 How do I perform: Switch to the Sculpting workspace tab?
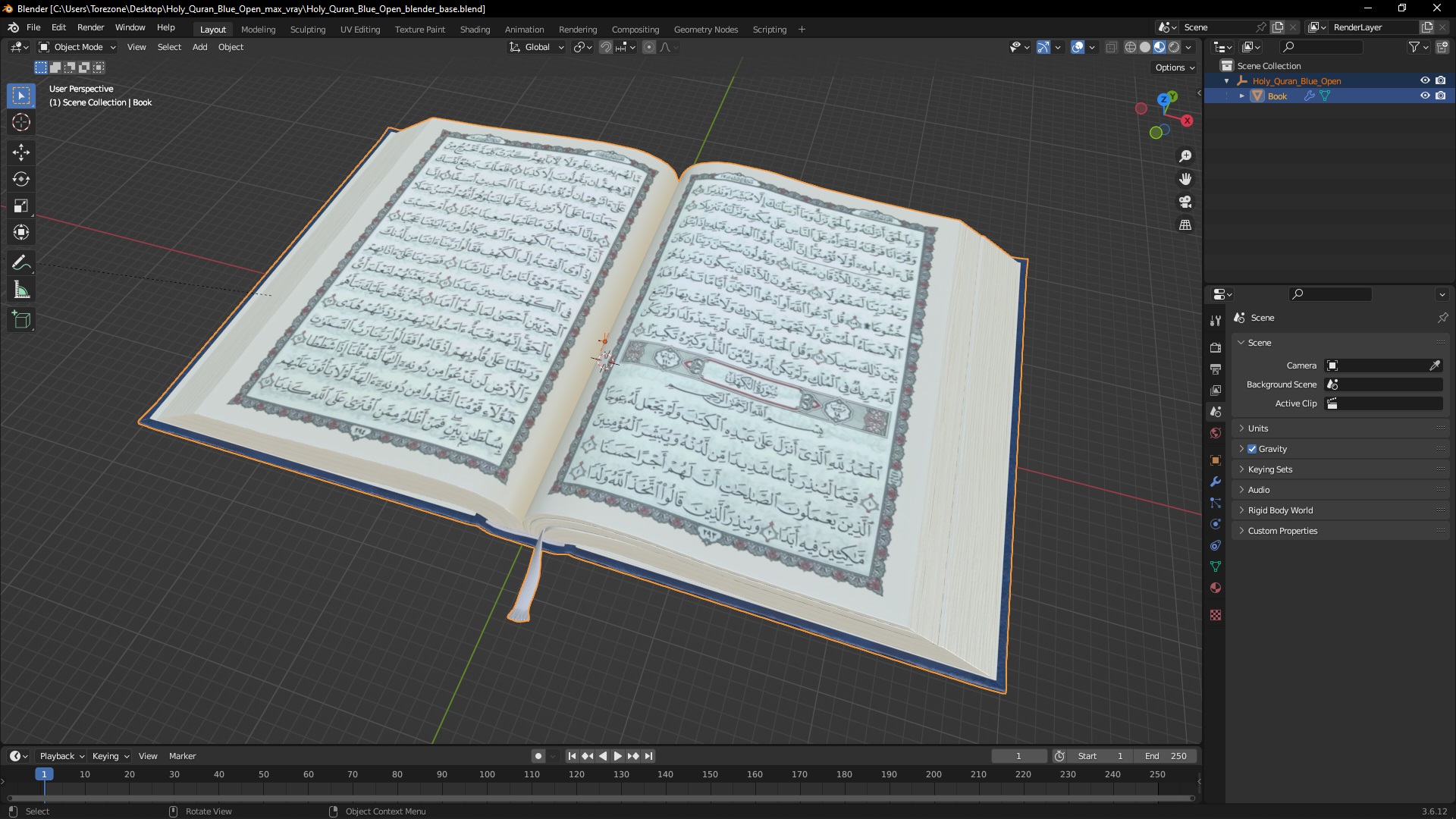(x=308, y=30)
